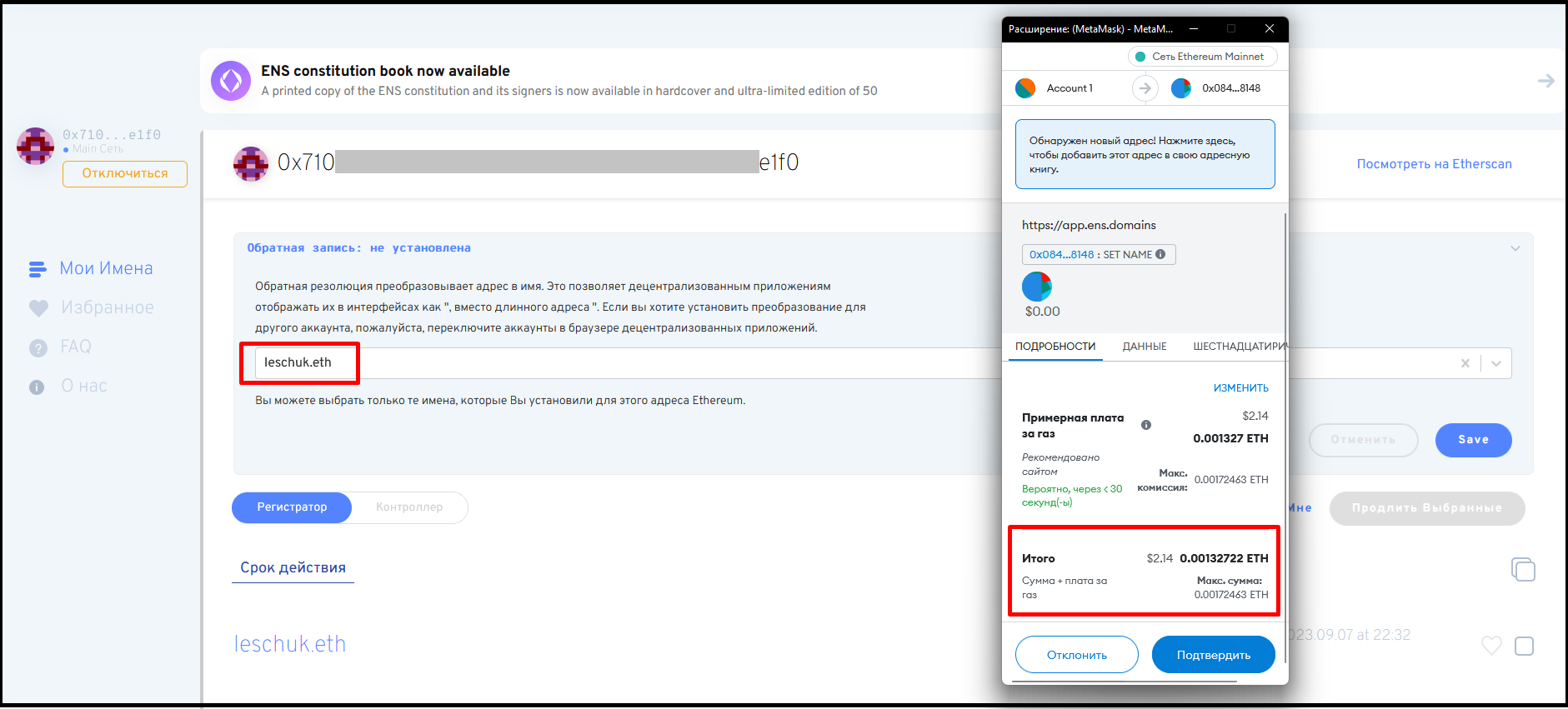Tick the leschuk.eth row checkbox
This screenshot has height=709, width=1568.
click(1524, 646)
